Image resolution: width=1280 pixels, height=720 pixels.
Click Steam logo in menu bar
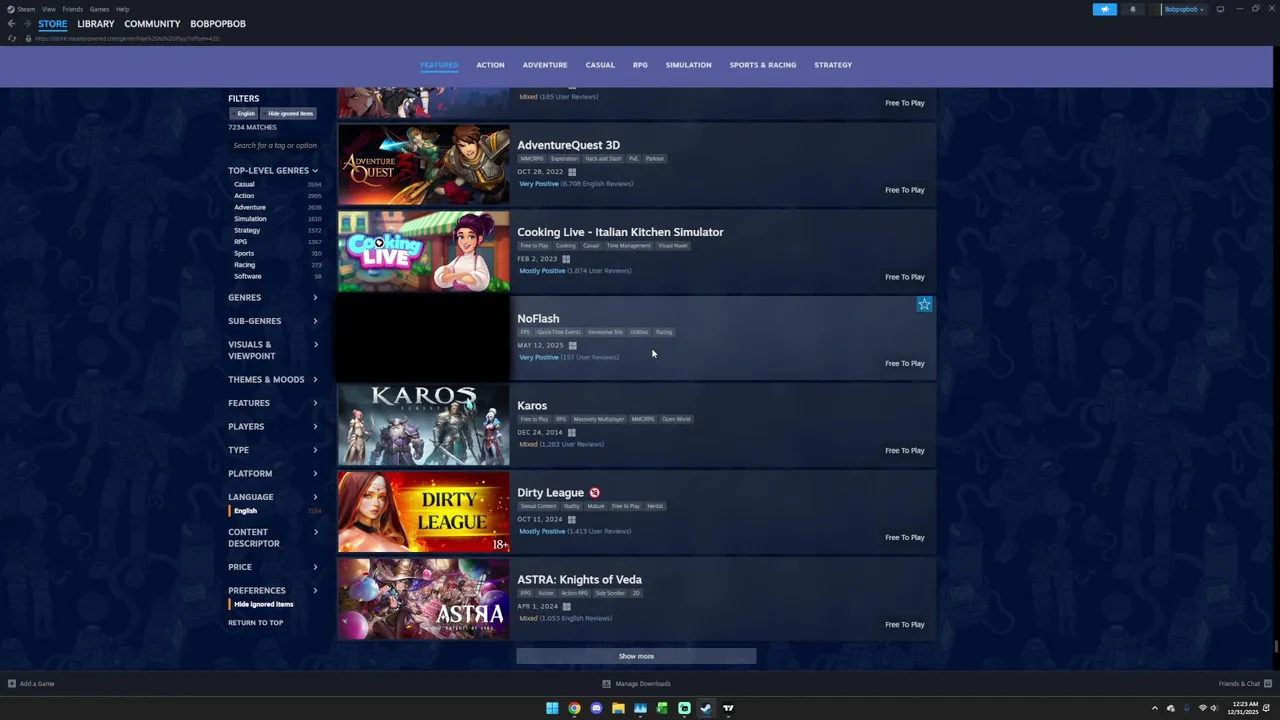[12, 9]
